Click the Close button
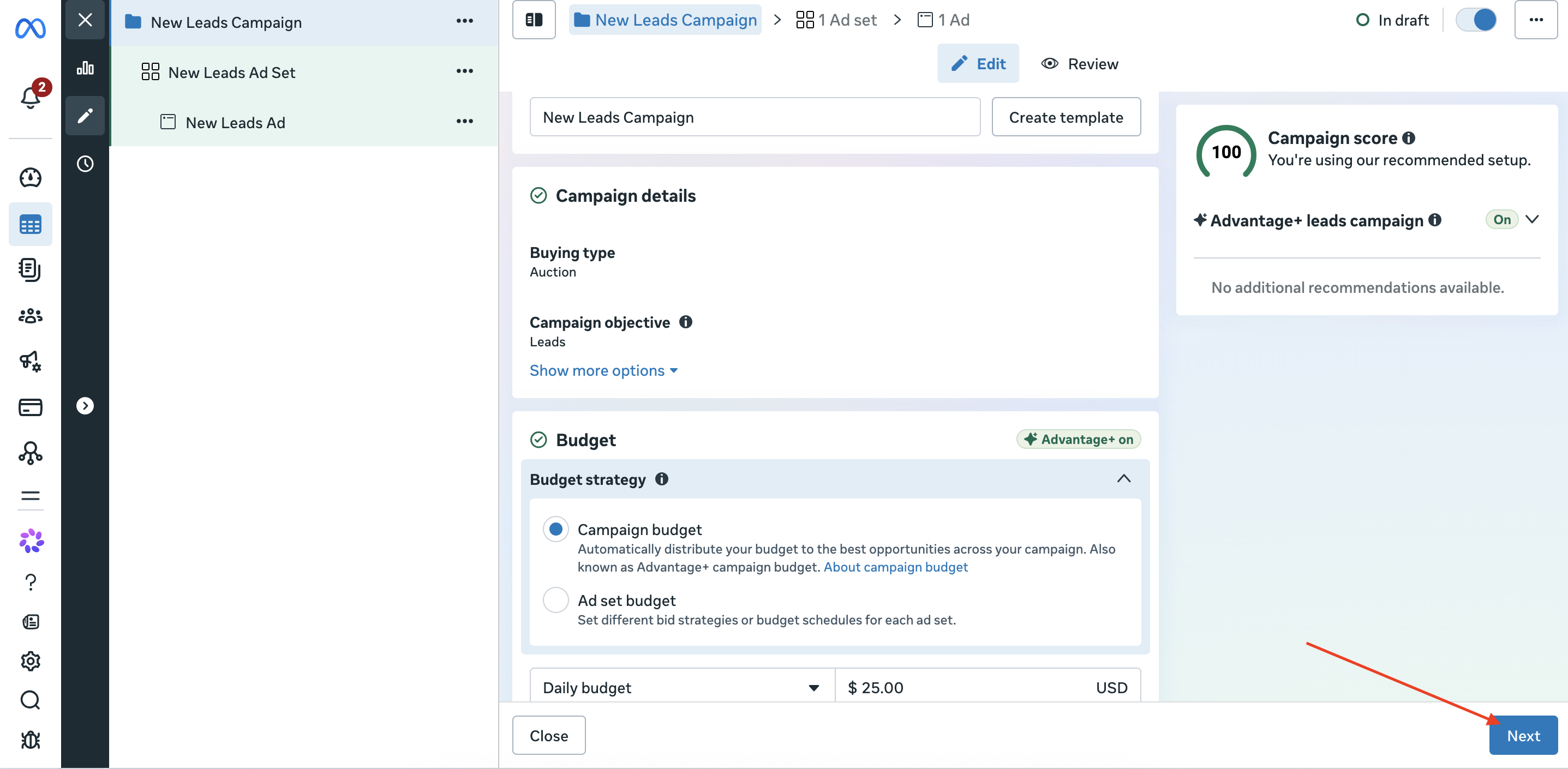The width and height of the screenshot is (1568, 769). click(548, 735)
